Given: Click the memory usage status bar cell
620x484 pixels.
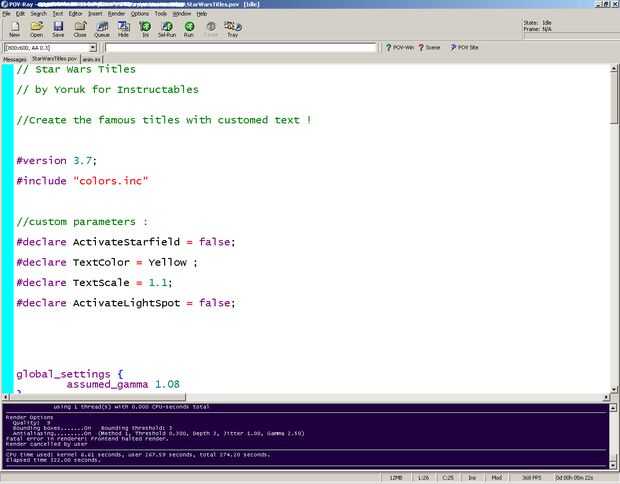Looking at the screenshot, I should pyautogui.click(x=396, y=478).
